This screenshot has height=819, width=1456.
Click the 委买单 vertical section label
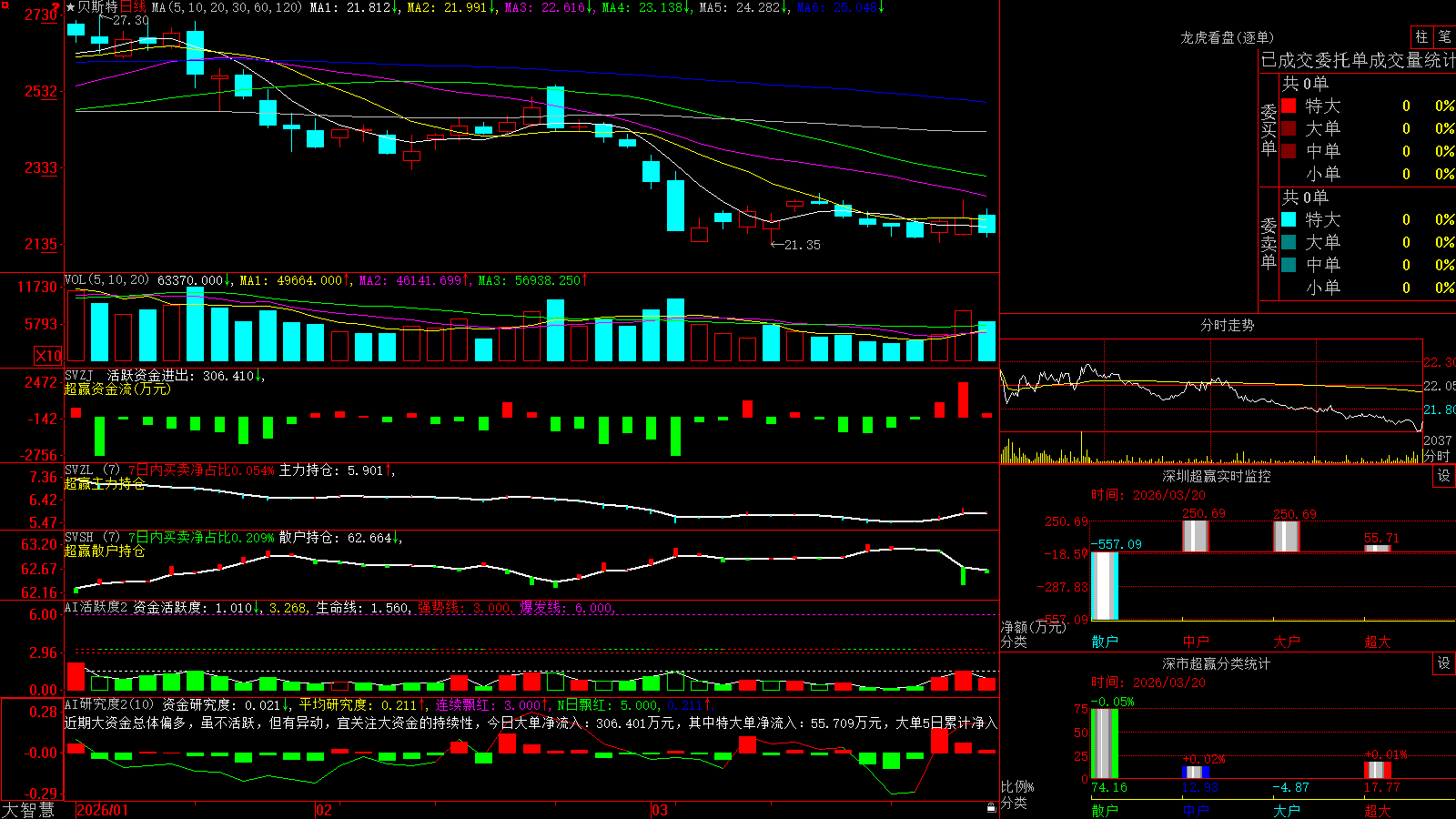point(1269,129)
